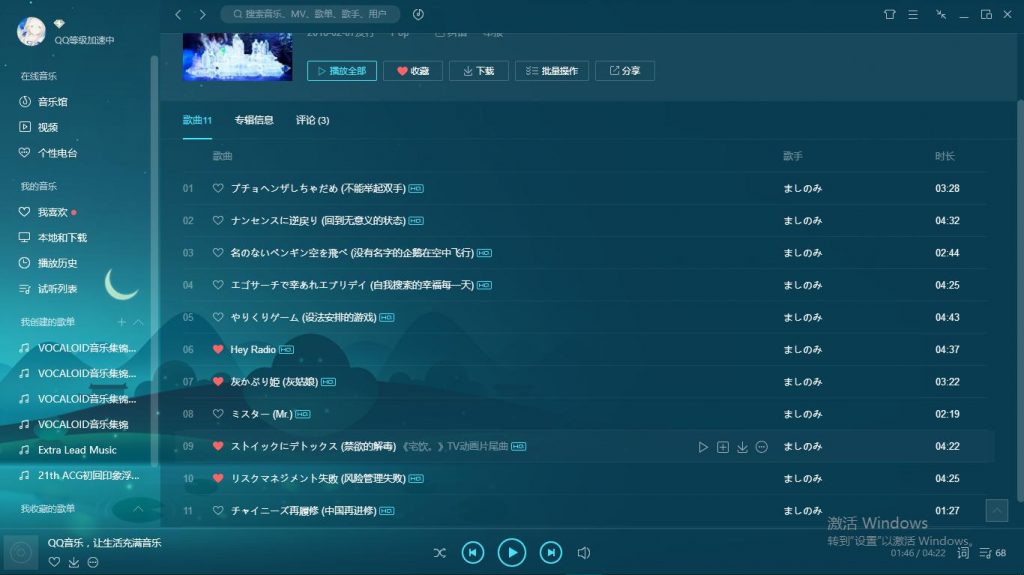1024x575 pixels.
Task: Play track 09 with row play icon
Action: pyautogui.click(x=703, y=447)
